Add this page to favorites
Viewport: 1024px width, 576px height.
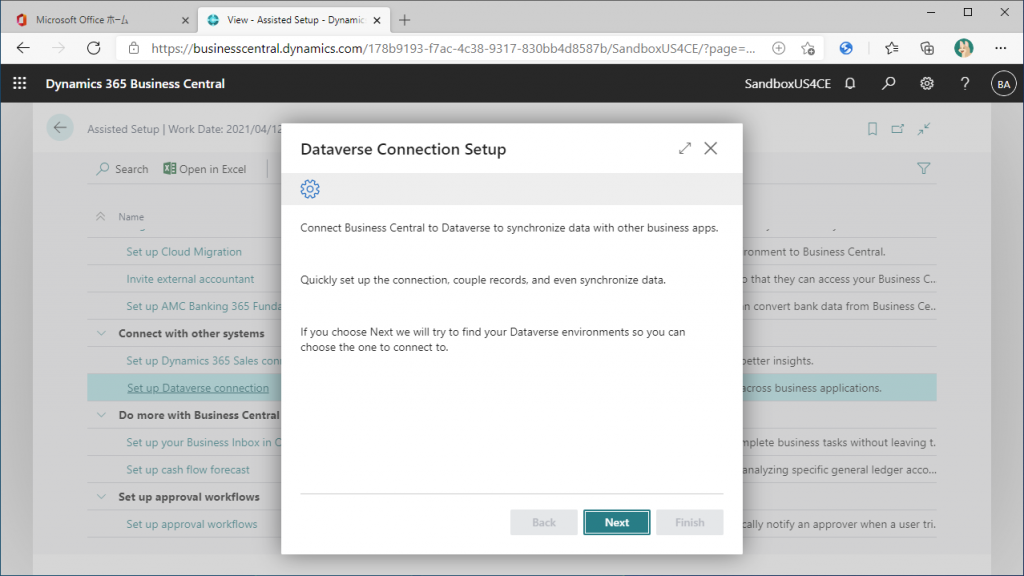tap(808, 48)
